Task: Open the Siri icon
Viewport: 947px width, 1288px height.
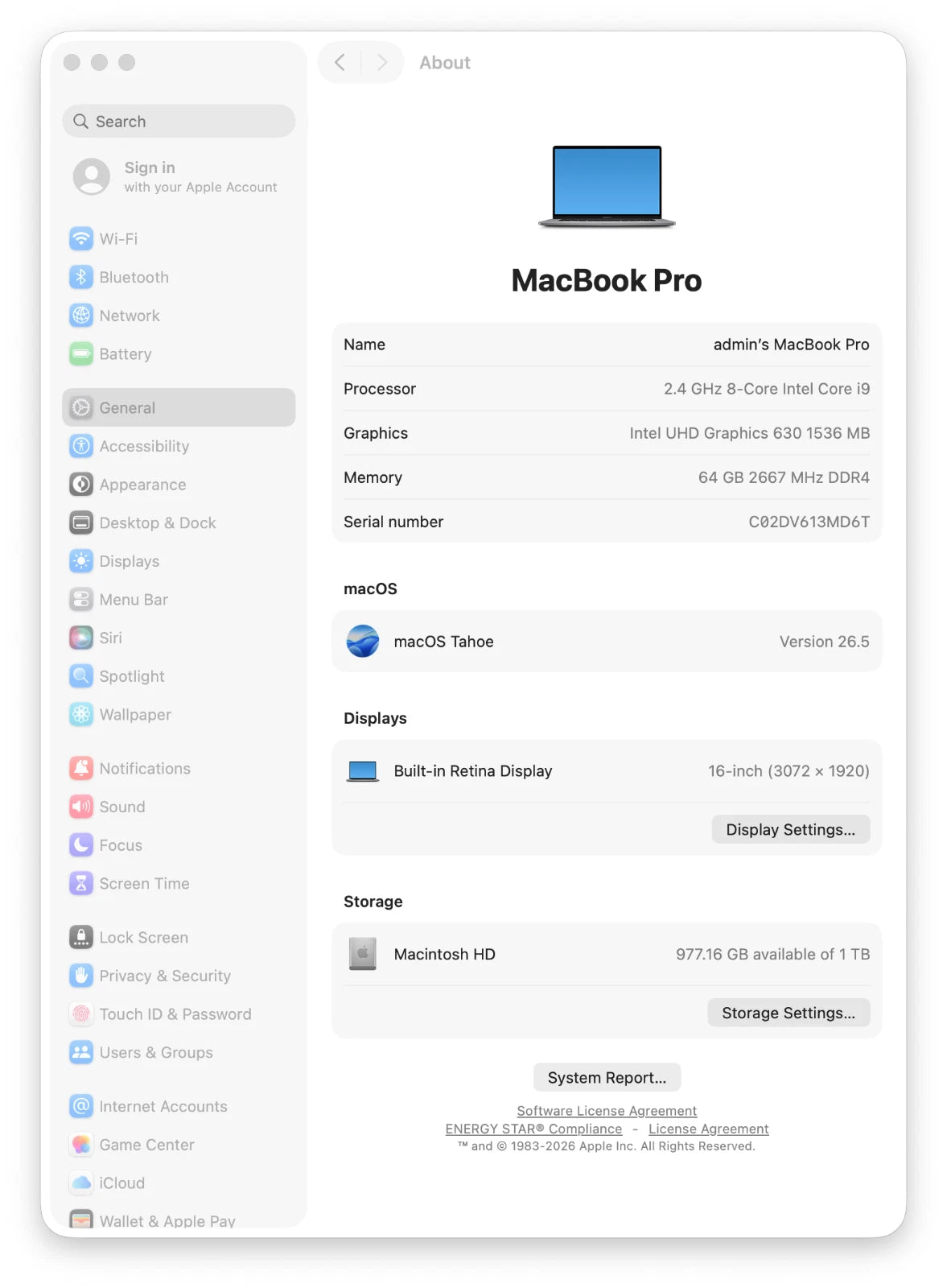Action: [x=81, y=638]
